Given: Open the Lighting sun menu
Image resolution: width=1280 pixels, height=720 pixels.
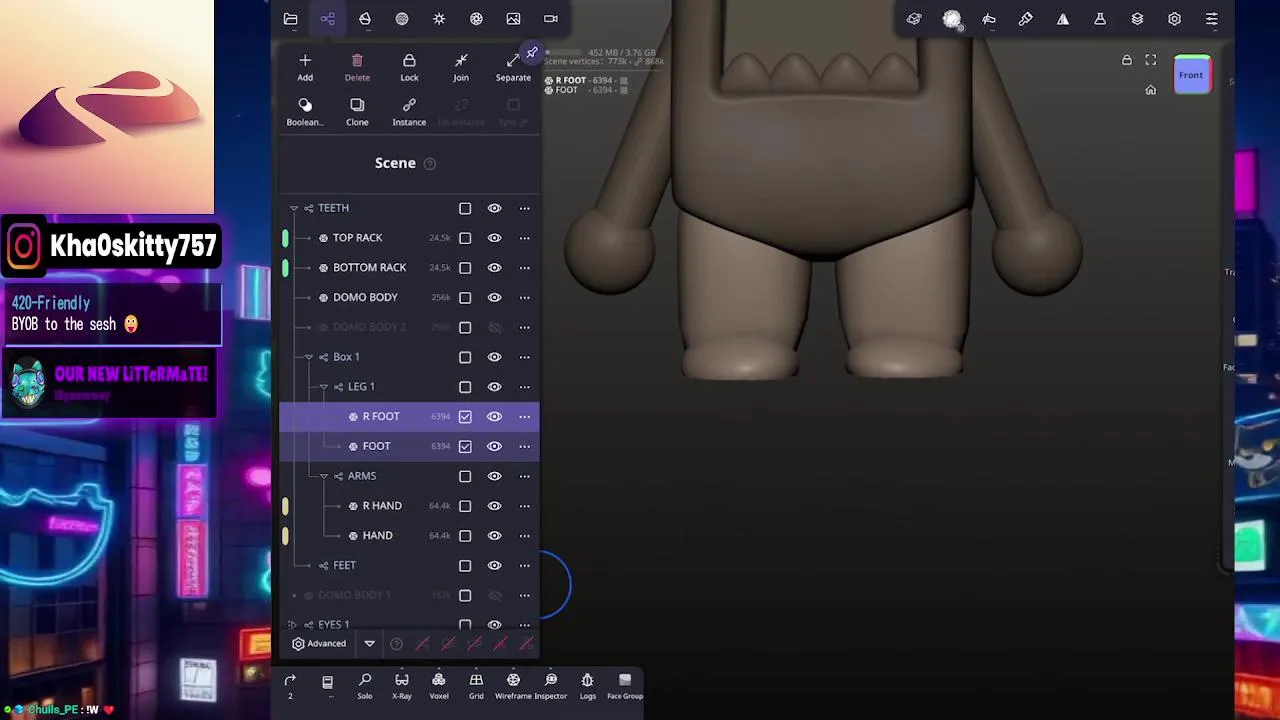Looking at the screenshot, I should point(439,18).
